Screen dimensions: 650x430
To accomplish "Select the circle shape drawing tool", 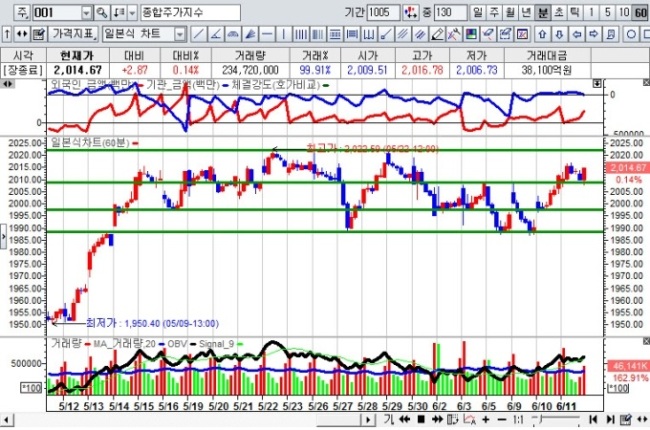I will point(631,34).
